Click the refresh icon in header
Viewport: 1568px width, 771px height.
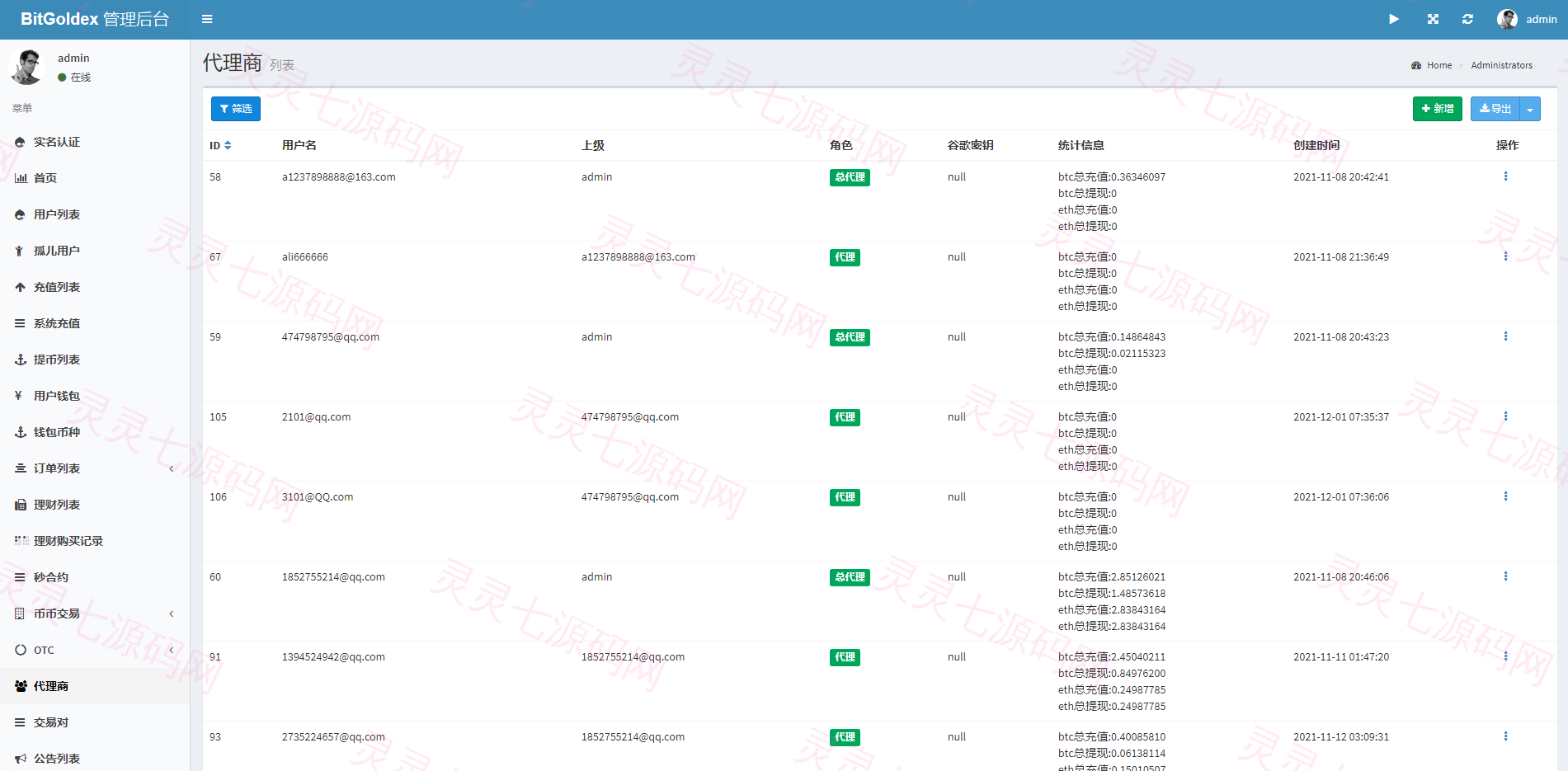pyautogui.click(x=1467, y=19)
